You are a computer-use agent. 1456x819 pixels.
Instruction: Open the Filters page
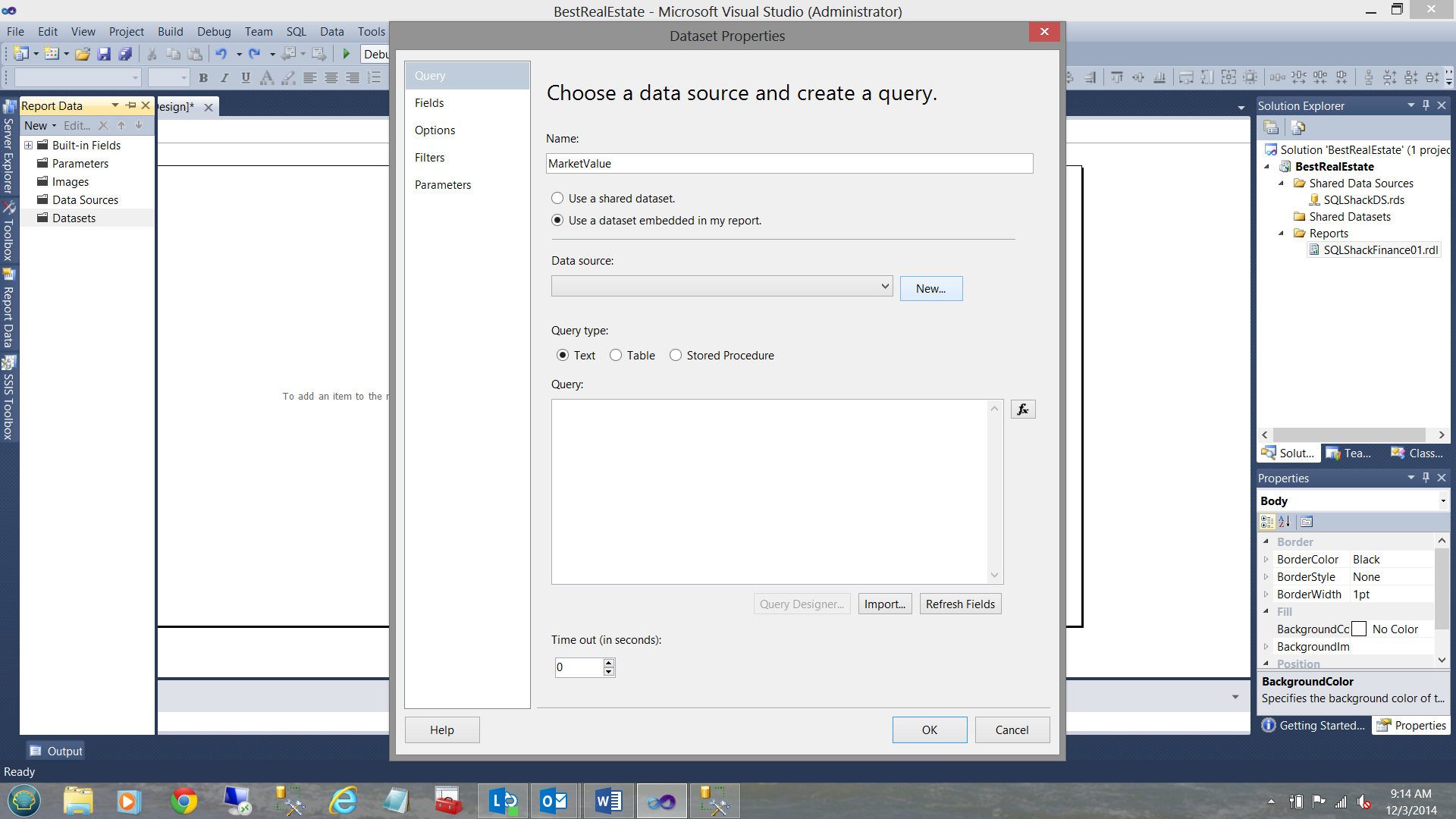tap(429, 158)
